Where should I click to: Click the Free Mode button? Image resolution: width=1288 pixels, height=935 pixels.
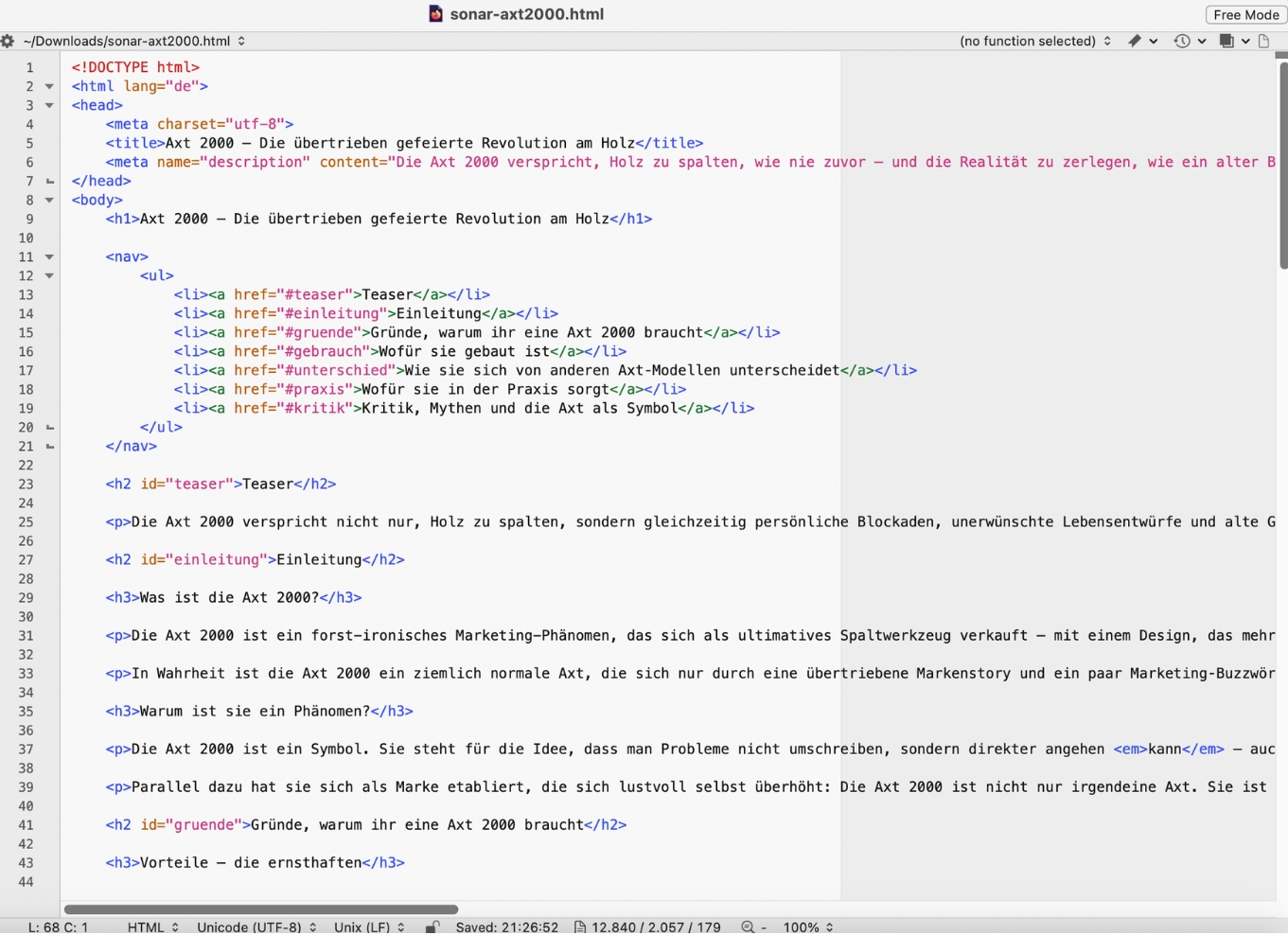click(x=1244, y=14)
